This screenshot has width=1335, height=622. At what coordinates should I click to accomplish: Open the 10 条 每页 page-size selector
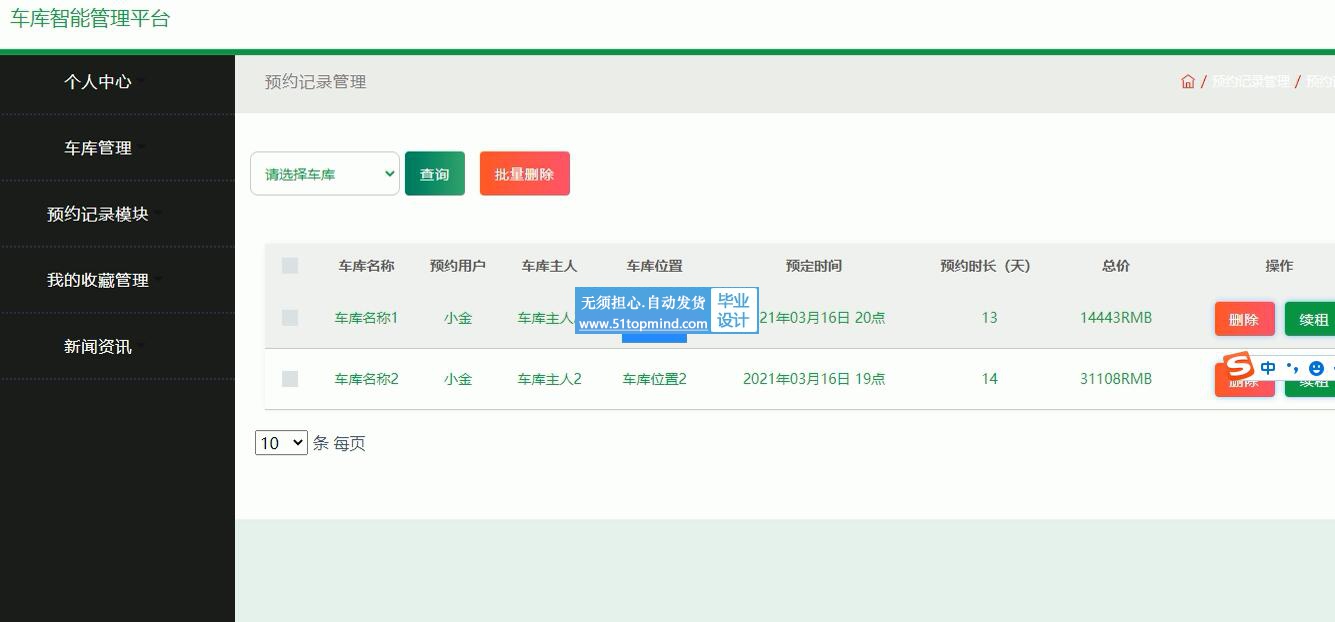click(x=281, y=443)
